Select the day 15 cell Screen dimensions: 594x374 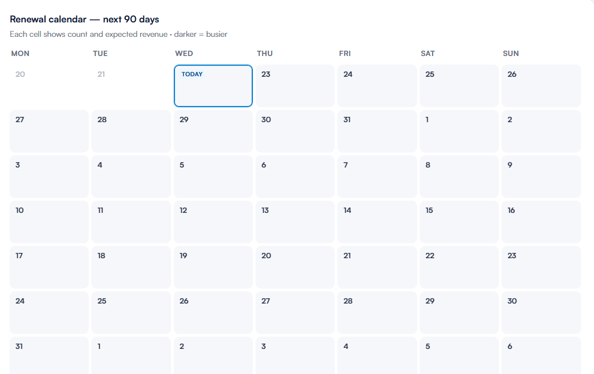coord(459,222)
